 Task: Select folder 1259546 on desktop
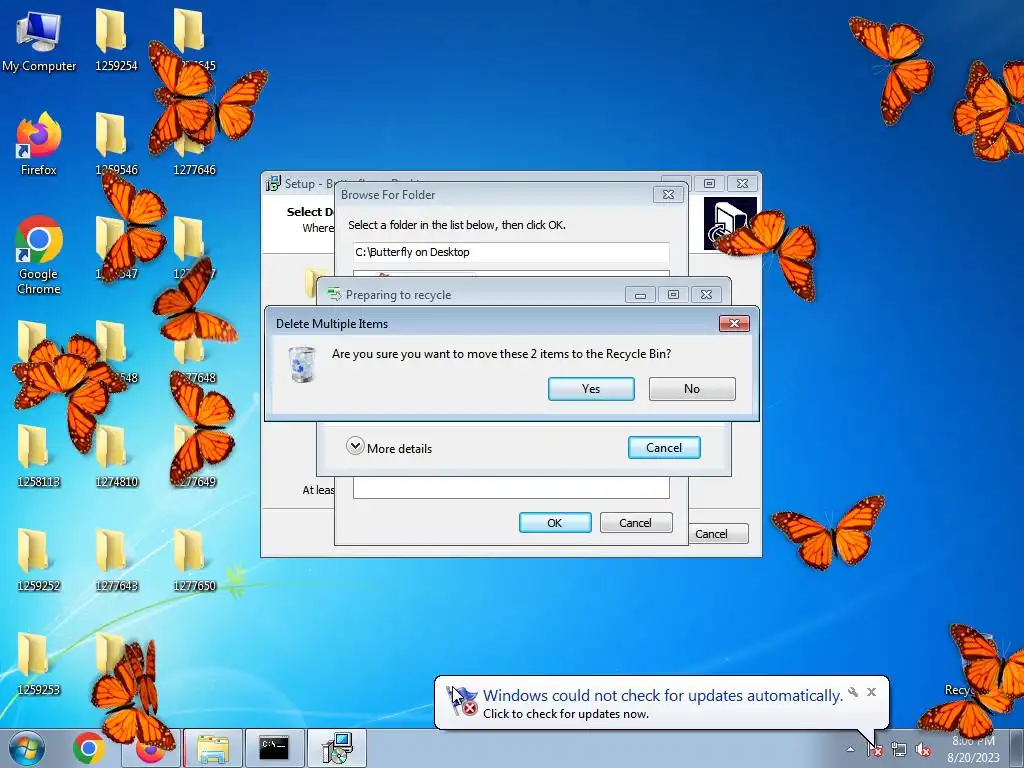point(116,144)
